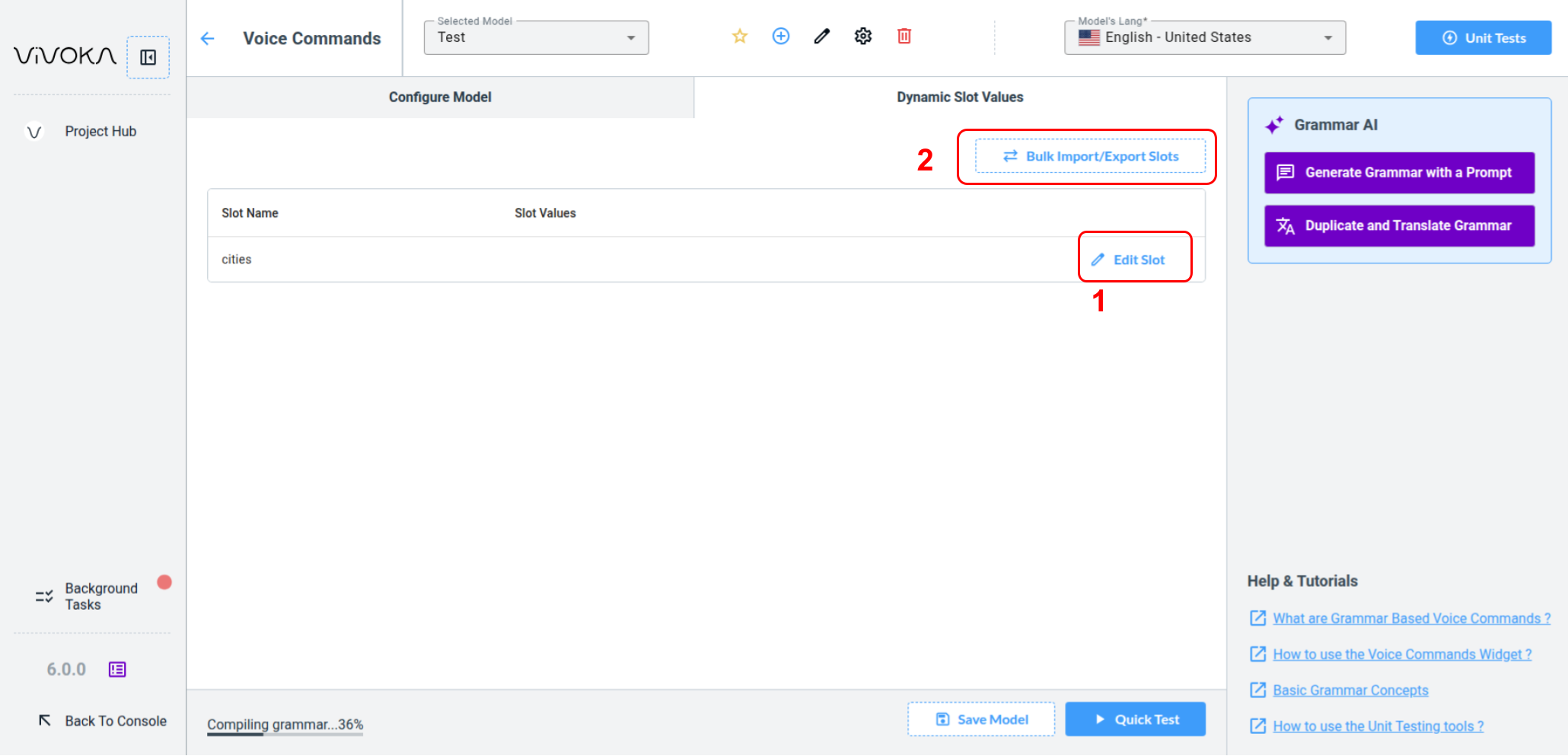This screenshot has height=756, width=1568.
Task: Click the star favorite model icon
Action: click(x=739, y=37)
